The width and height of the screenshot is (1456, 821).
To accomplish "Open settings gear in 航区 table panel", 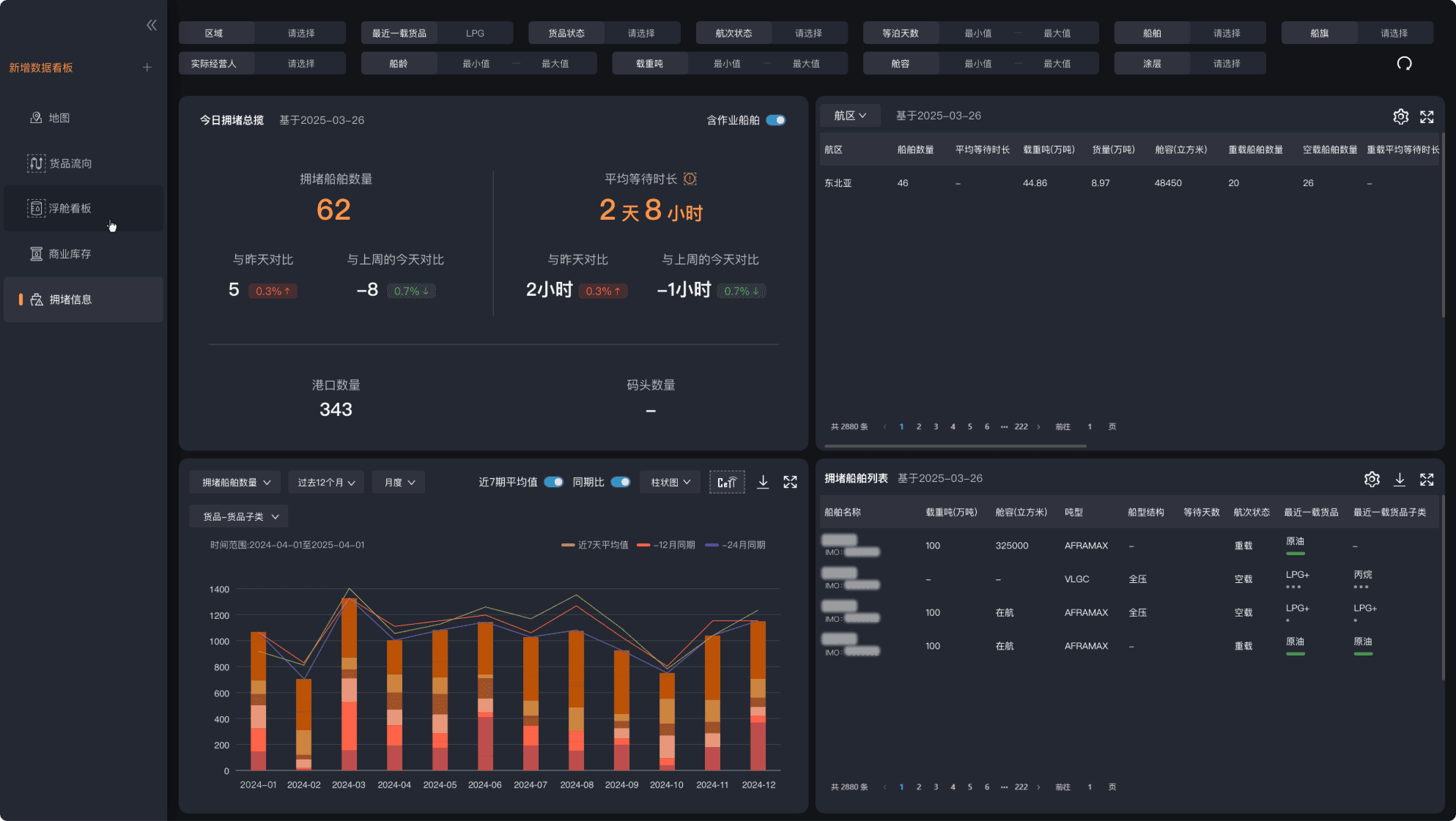I will (x=1400, y=116).
